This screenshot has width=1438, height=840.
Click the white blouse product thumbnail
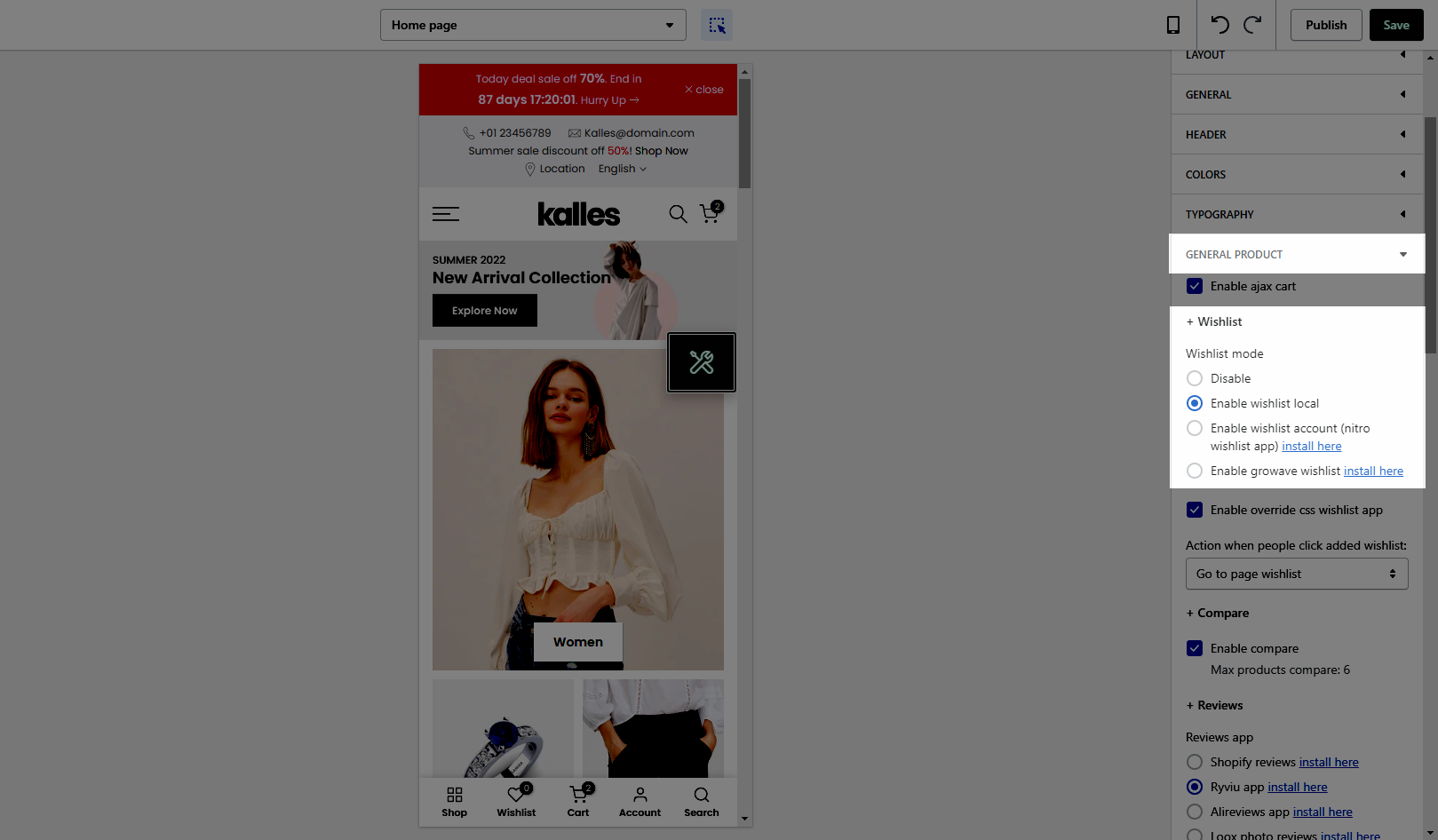coord(653,728)
